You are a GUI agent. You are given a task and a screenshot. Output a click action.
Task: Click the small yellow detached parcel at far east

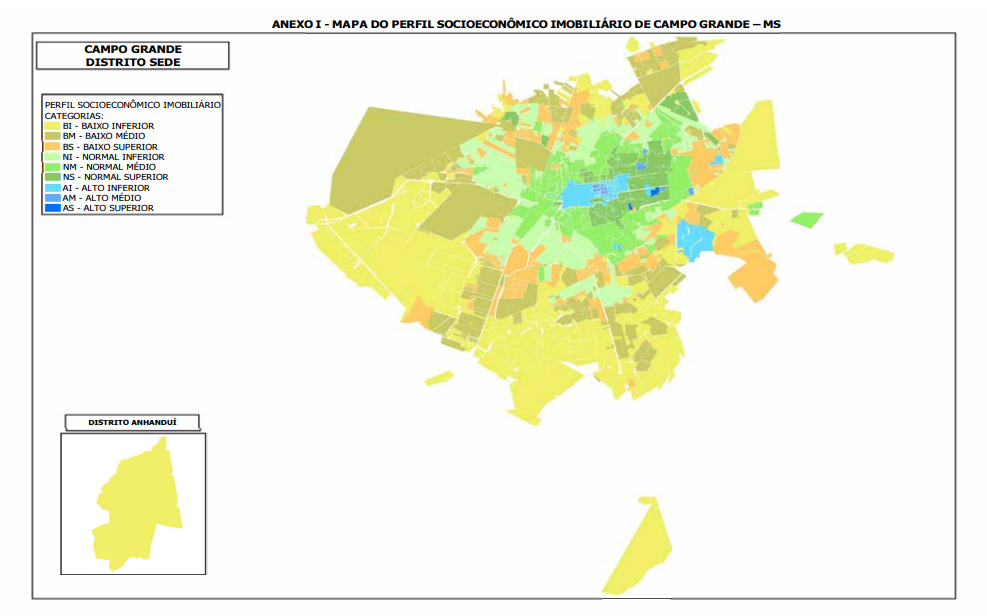(866, 253)
